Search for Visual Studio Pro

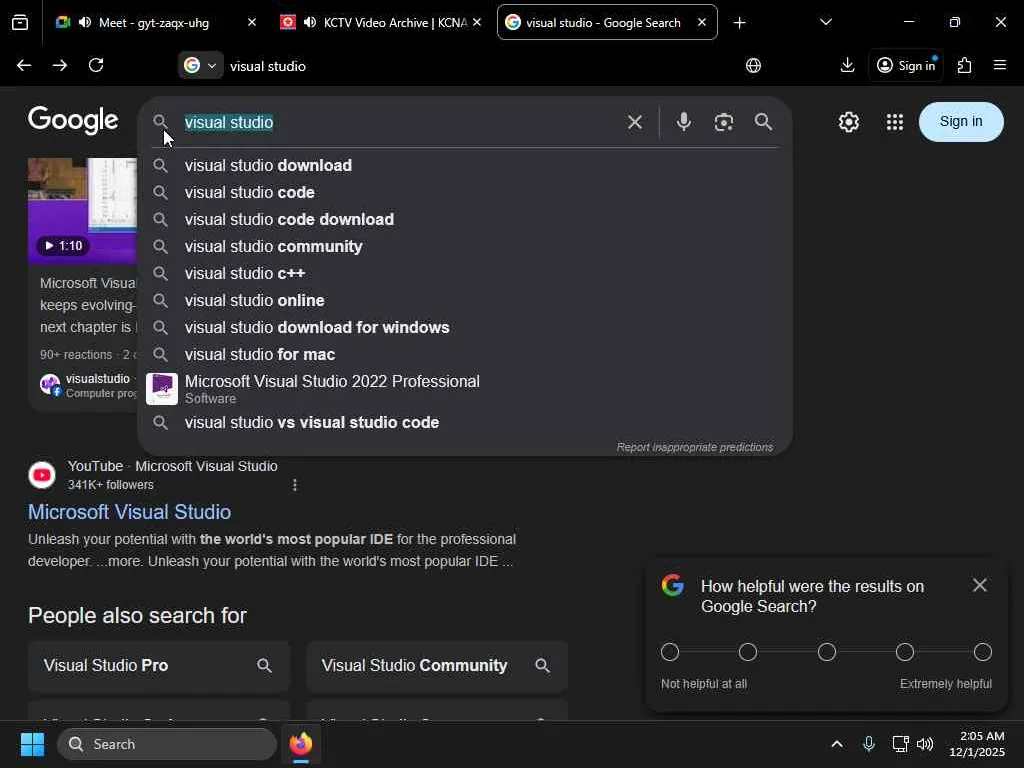[x=159, y=665]
